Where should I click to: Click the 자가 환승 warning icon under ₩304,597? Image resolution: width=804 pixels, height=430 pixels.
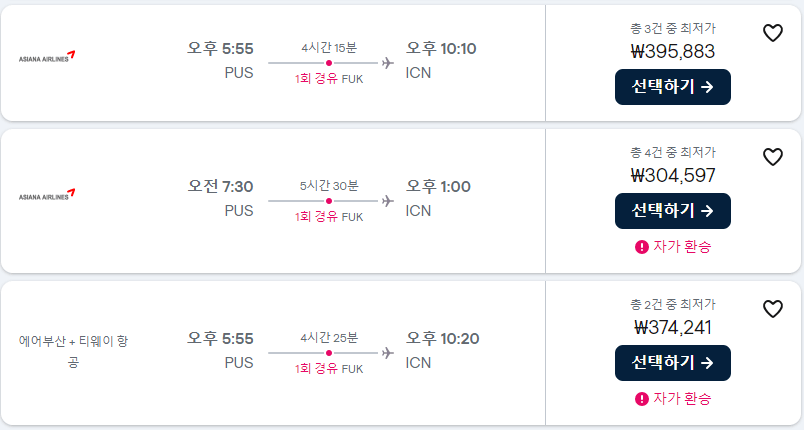(x=642, y=247)
